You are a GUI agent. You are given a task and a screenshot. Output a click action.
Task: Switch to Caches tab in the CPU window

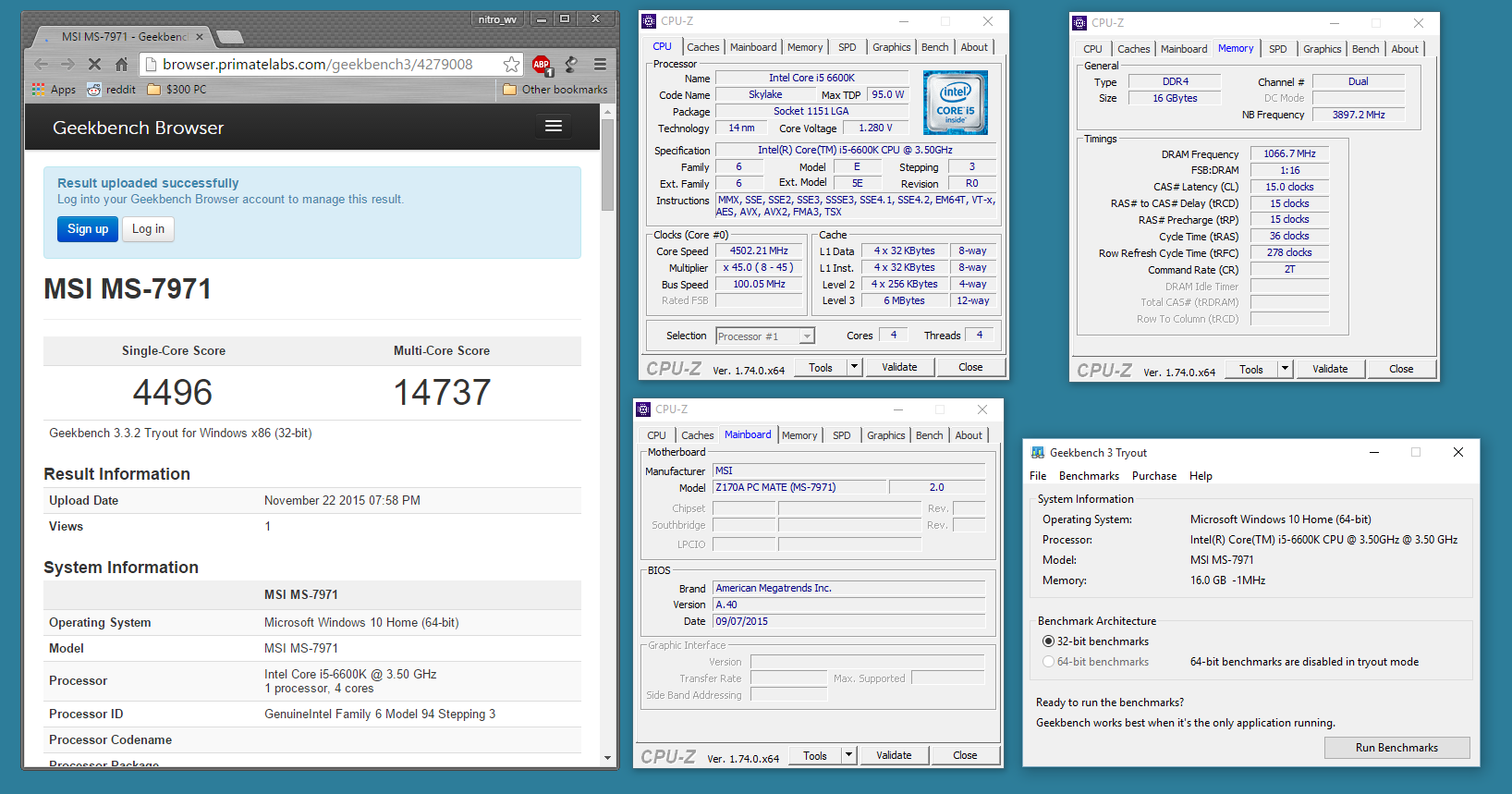tap(702, 47)
